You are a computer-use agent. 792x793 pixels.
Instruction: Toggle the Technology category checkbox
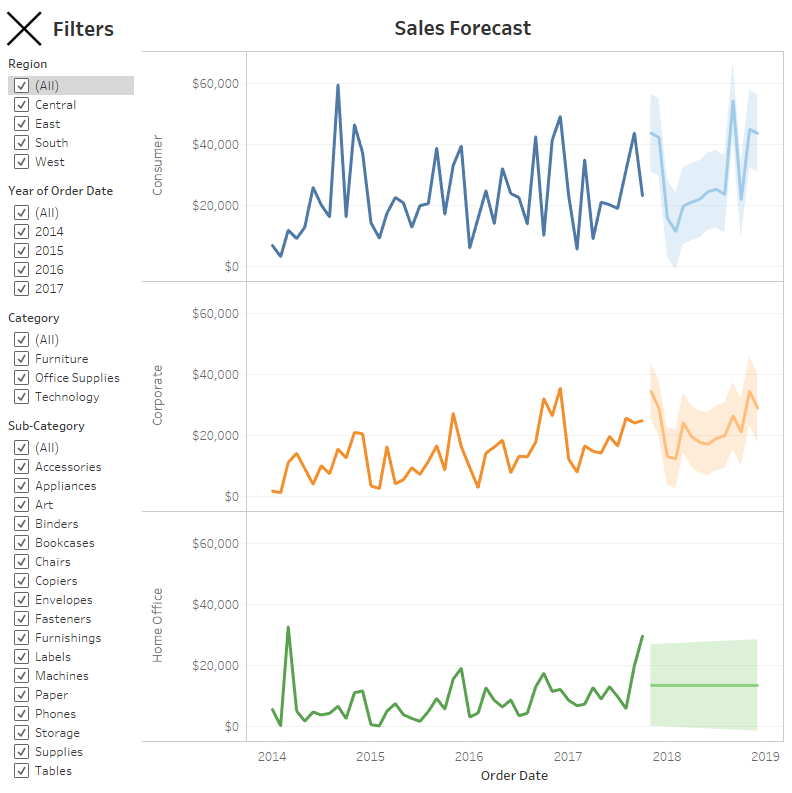(x=21, y=397)
